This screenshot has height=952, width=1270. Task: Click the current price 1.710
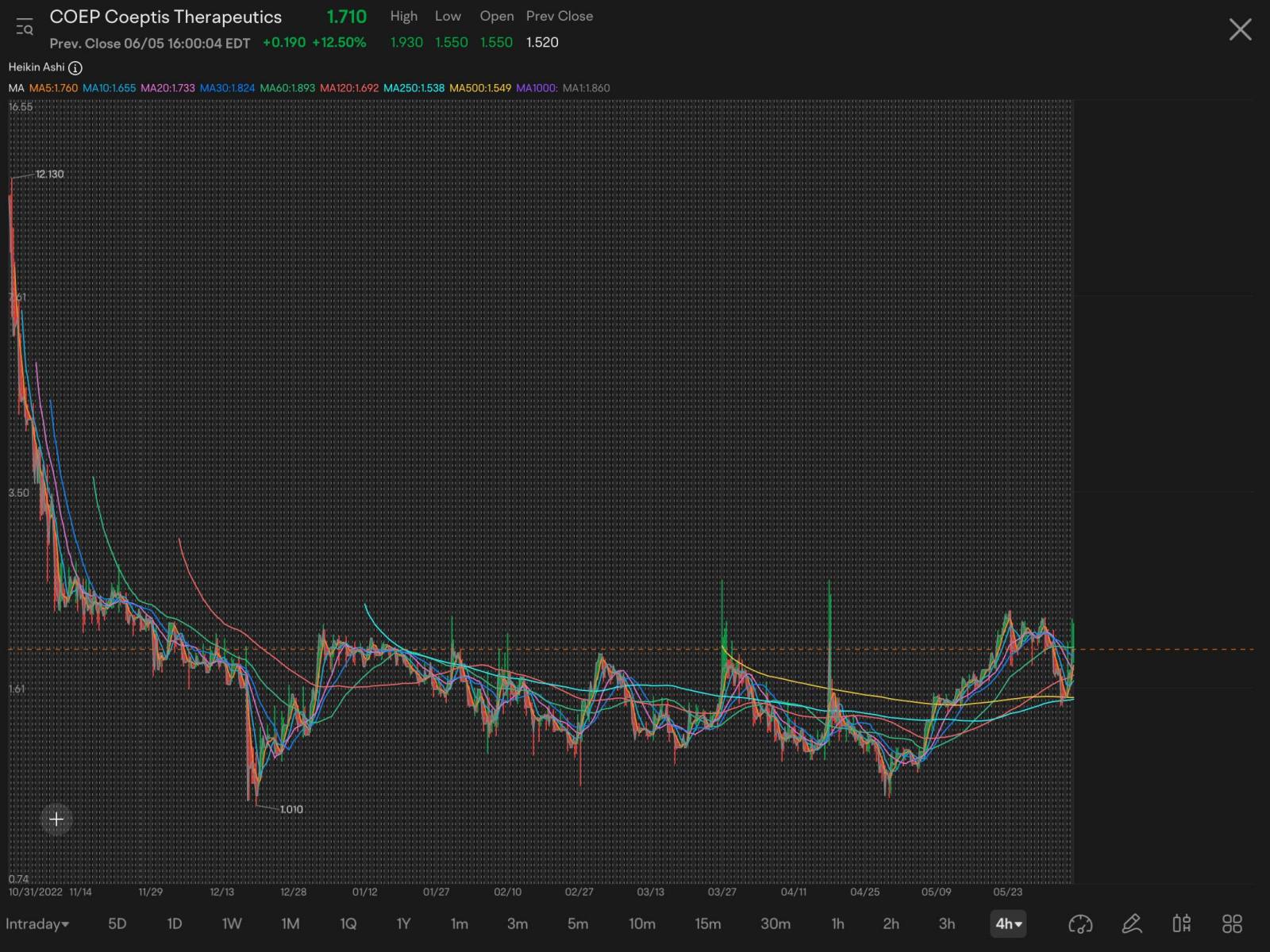(347, 17)
